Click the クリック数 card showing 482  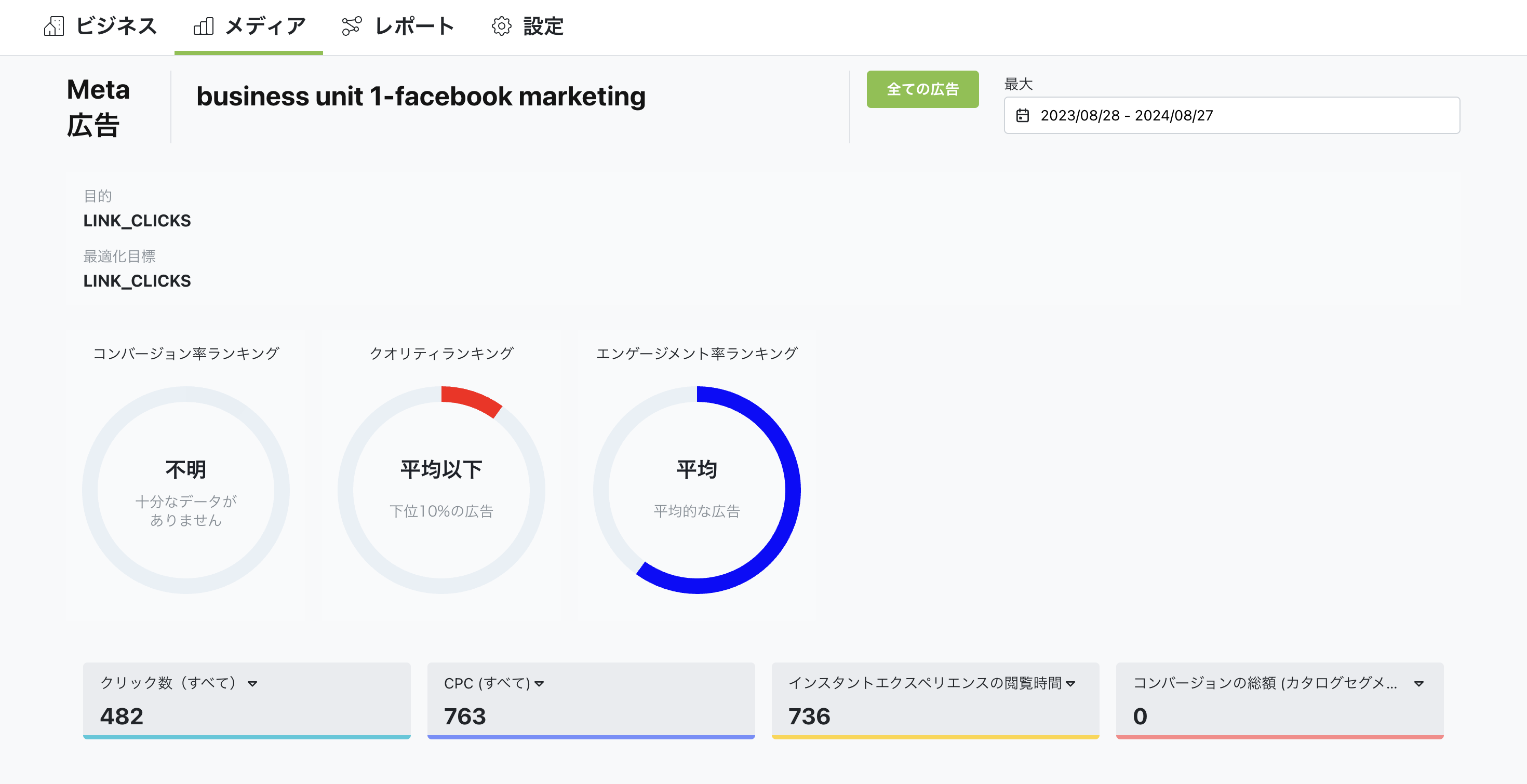(247, 701)
